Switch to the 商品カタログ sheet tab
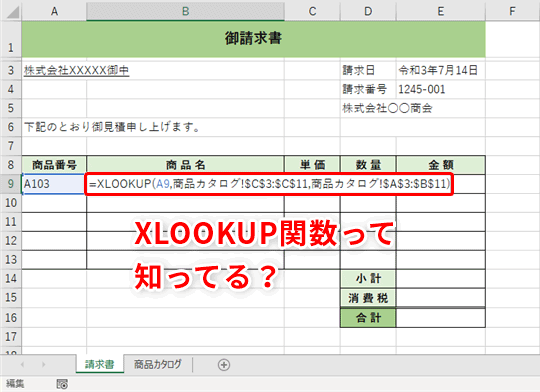 (157, 364)
